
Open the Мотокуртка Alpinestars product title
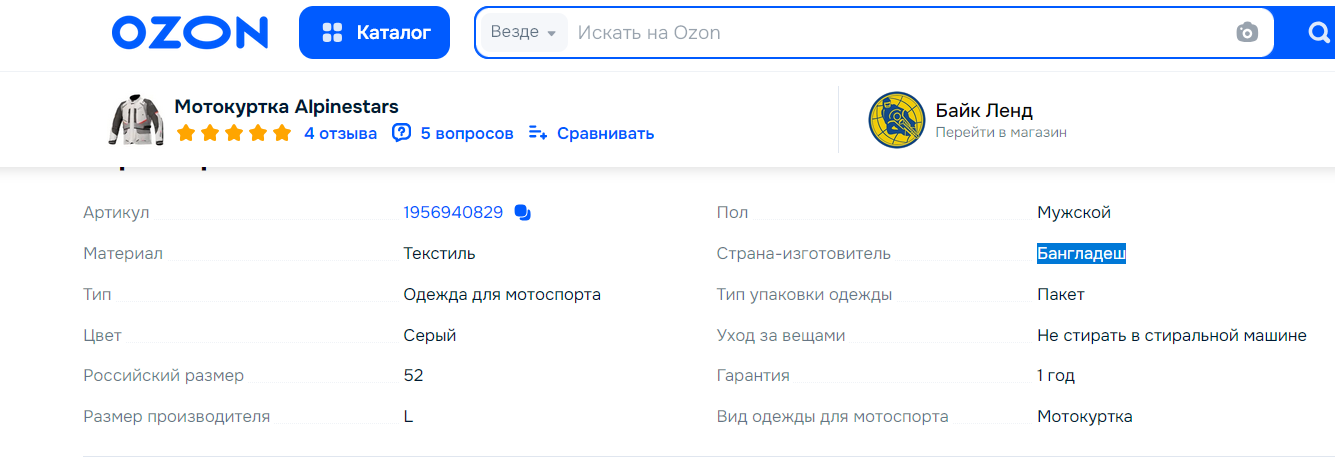[x=287, y=107]
